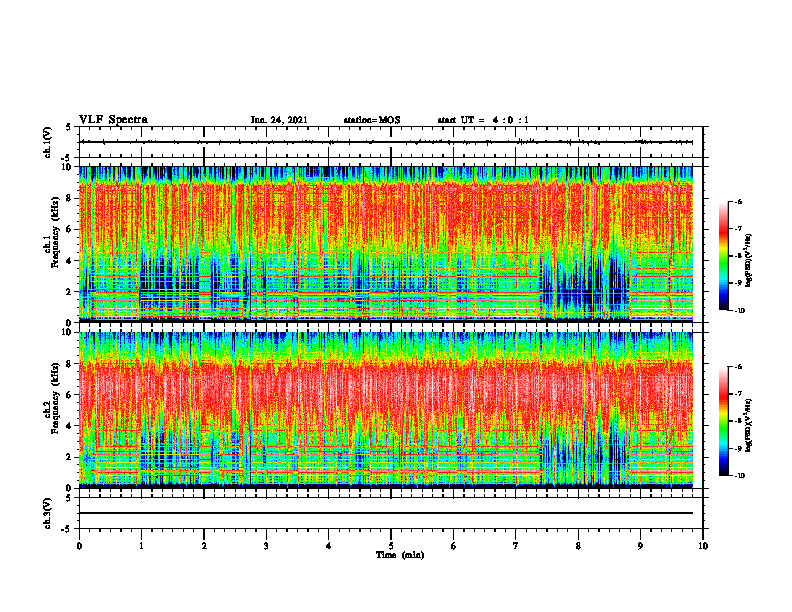This screenshot has width=792, height=612.
Task: Click the lower ch.2 color scale bar
Action: [723, 421]
